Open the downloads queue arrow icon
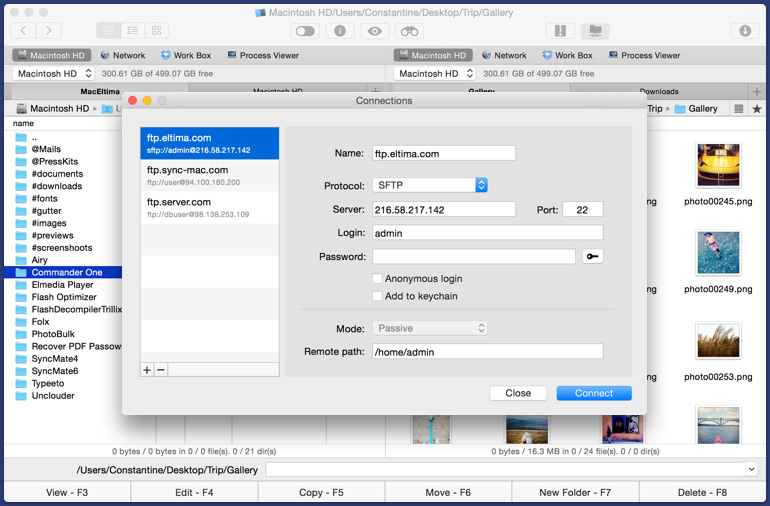The height and width of the screenshot is (506, 770). (x=745, y=31)
